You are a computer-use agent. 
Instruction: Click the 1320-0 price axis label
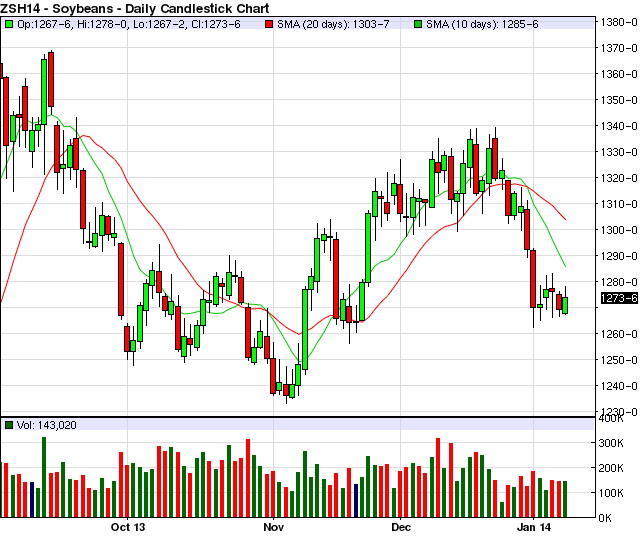click(619, 178)
